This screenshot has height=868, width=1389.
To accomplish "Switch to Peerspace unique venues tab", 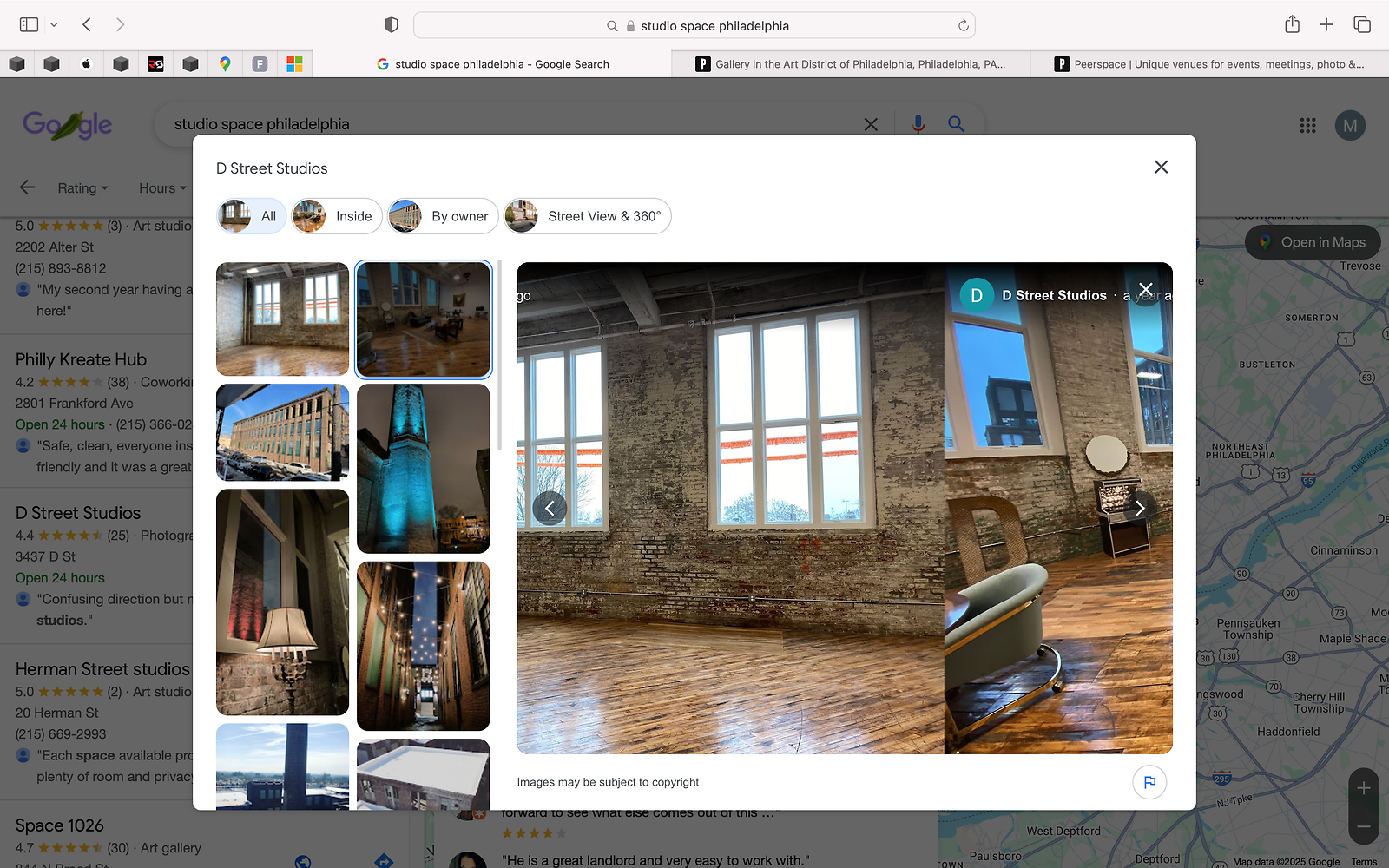I will [1208, 64].
